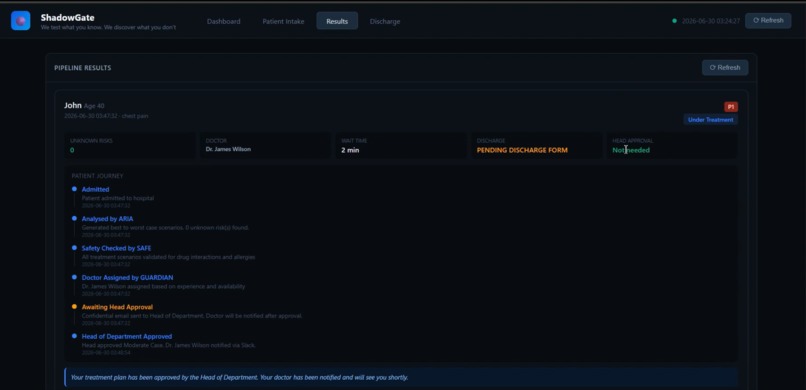The height and width of the screenshot is (390, 806).
Task: Click the app tagline under ShadowGate
Action: 108,27
